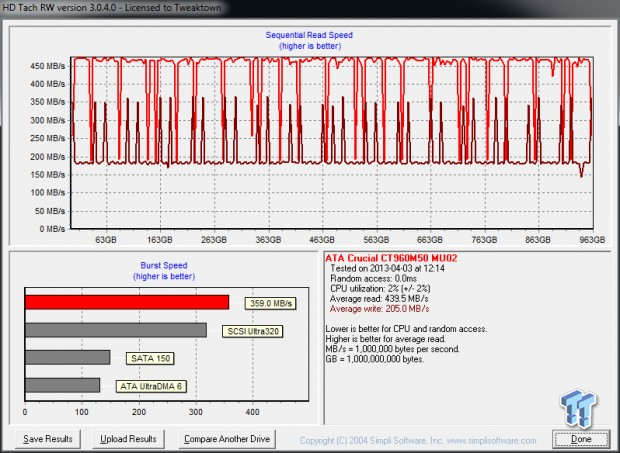Click the Burst Speed chart title
This screenshot has width=620, height=453.
(x=164, y=265)
